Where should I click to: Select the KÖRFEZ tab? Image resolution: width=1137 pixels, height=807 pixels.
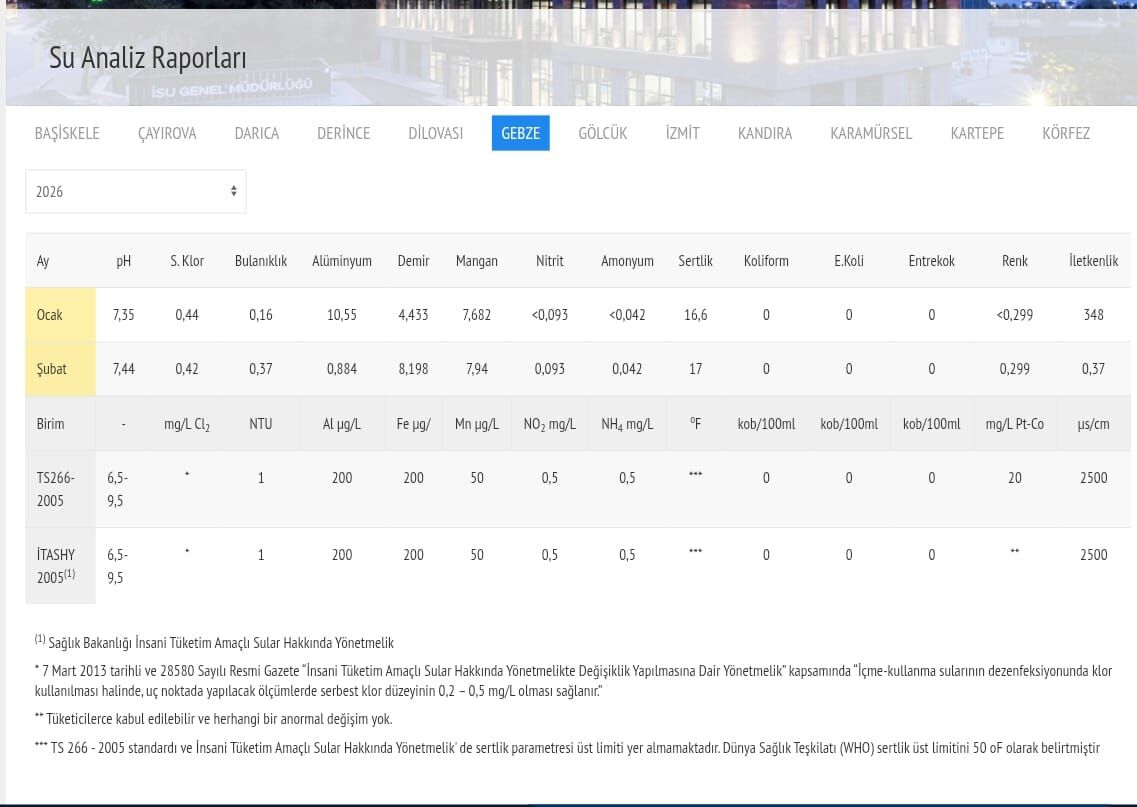[x=1065, y=133]
